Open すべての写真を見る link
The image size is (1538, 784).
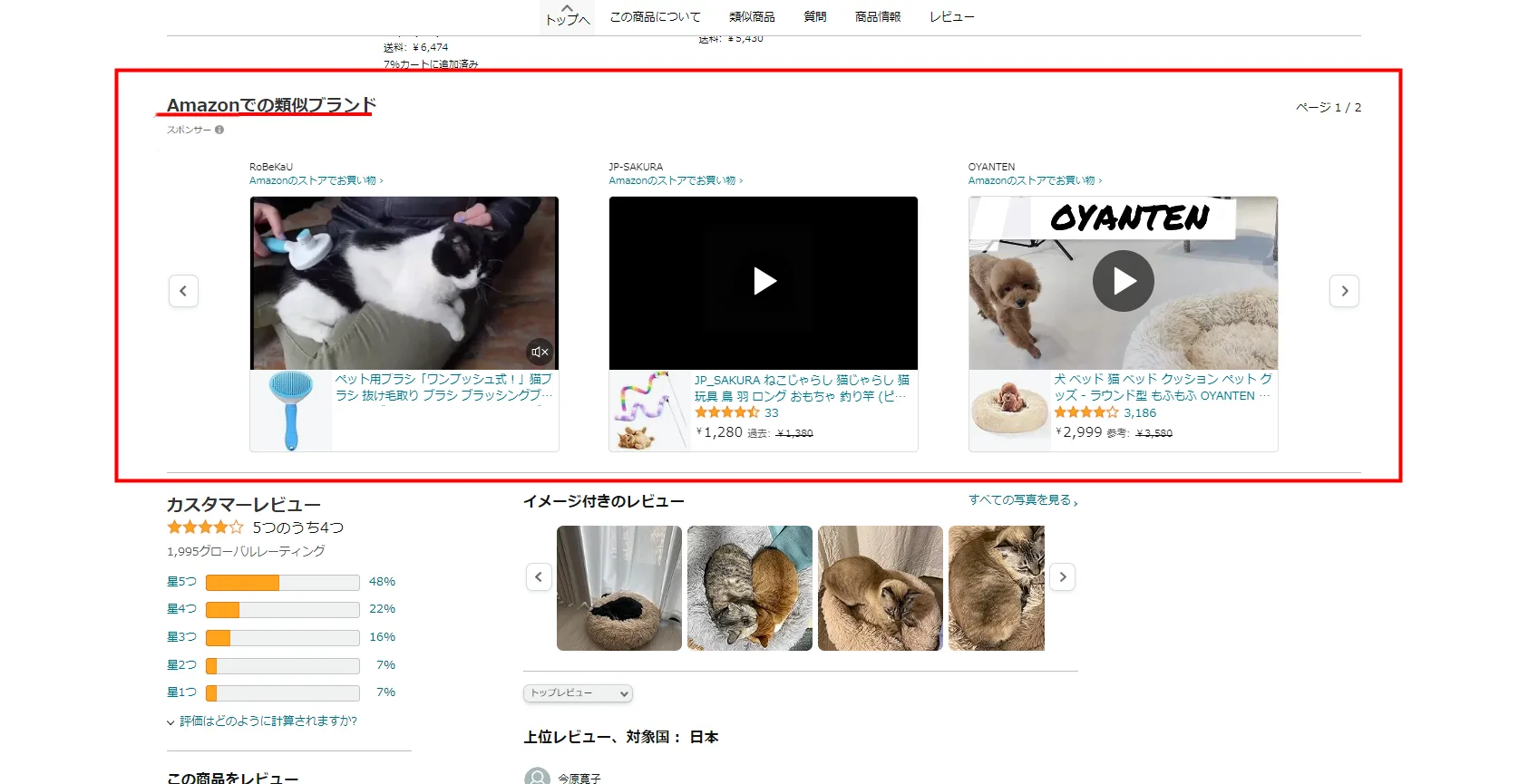(x=1023, y=500)
